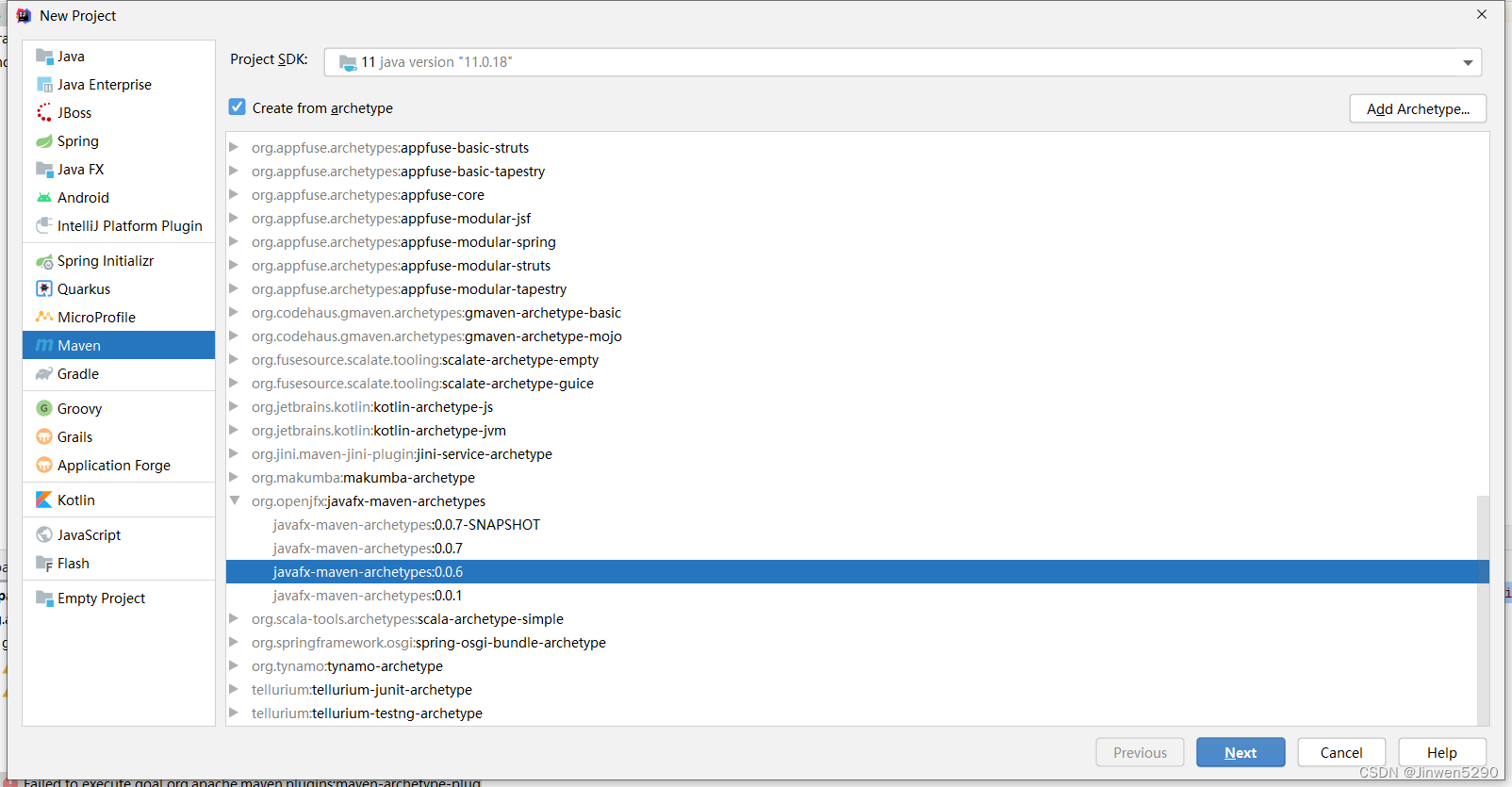Expand appfuse-basic-struts archetype node
The width and height of the screenshot is (1512, 787).
tap(234, 147)
